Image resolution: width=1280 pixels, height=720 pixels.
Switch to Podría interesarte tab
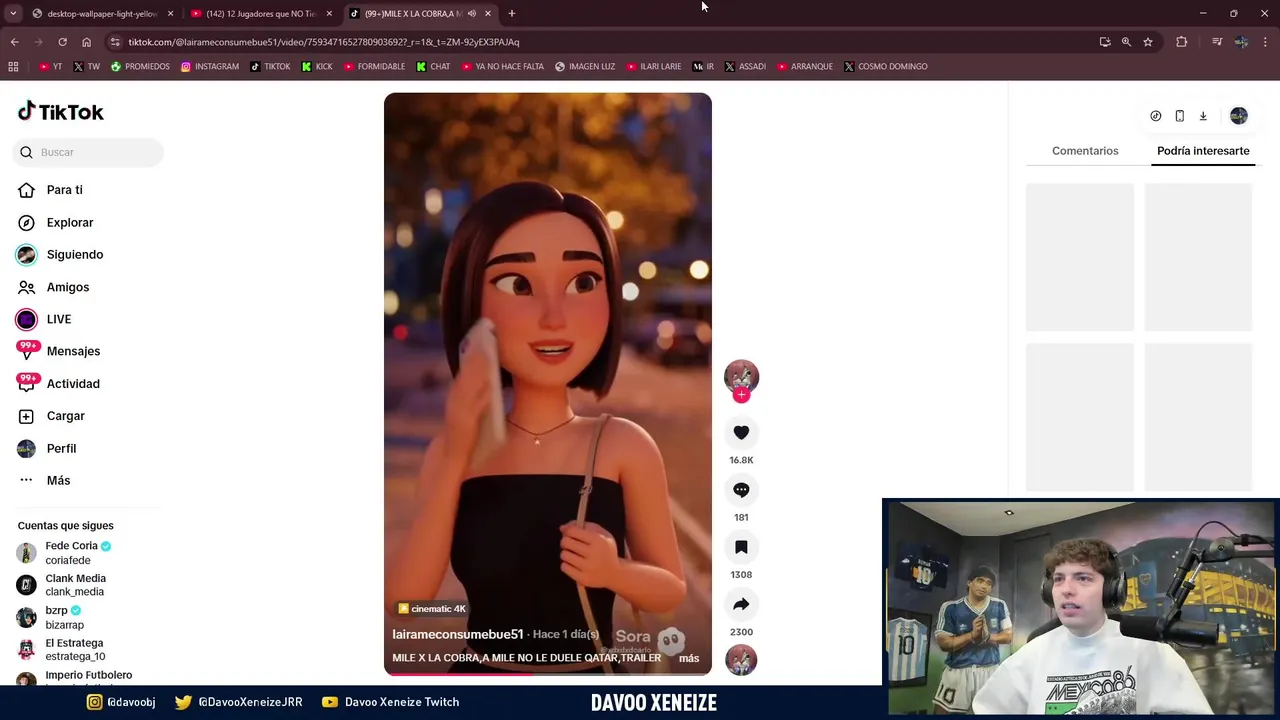coord(1203,151)
